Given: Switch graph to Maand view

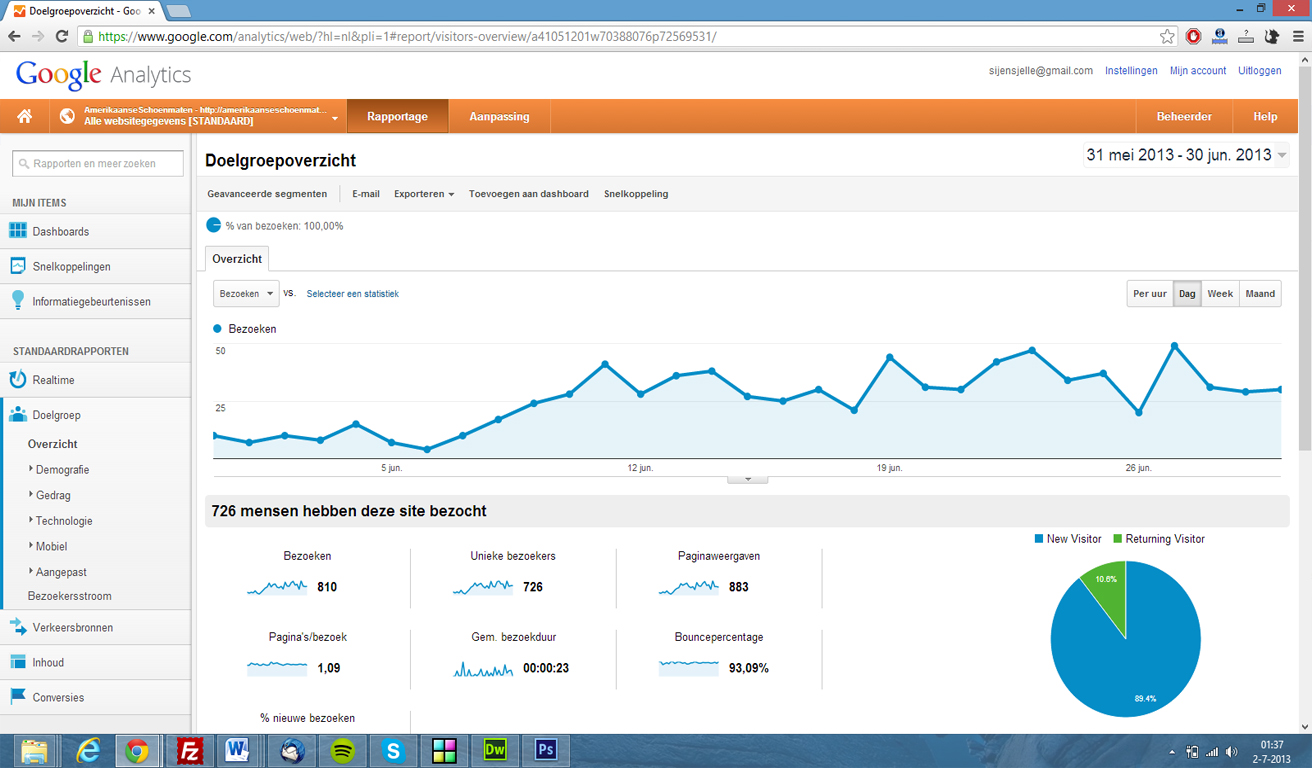Looking at the screenshot, I should click(1260, 294).
